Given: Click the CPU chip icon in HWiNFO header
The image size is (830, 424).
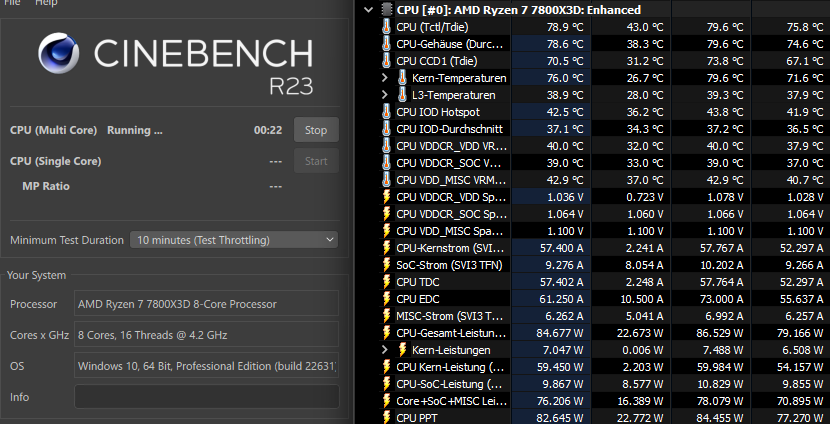Looking at the screenshot, I should [387, 10].
